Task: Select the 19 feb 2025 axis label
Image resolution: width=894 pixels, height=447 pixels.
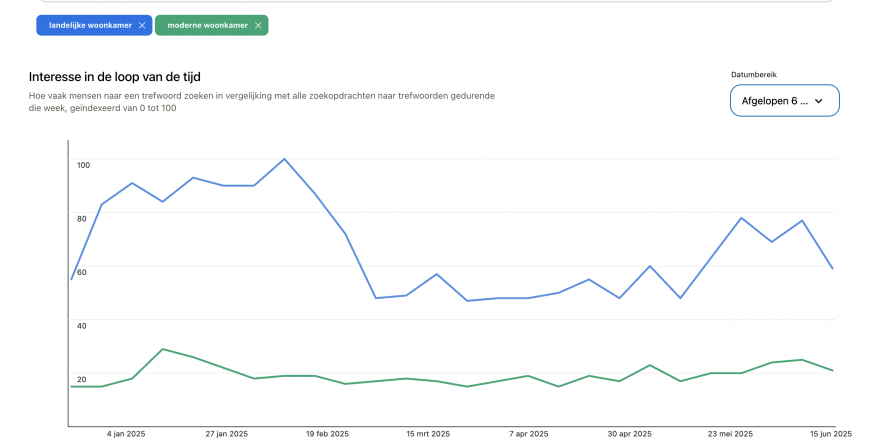Action: click(327, 434)
